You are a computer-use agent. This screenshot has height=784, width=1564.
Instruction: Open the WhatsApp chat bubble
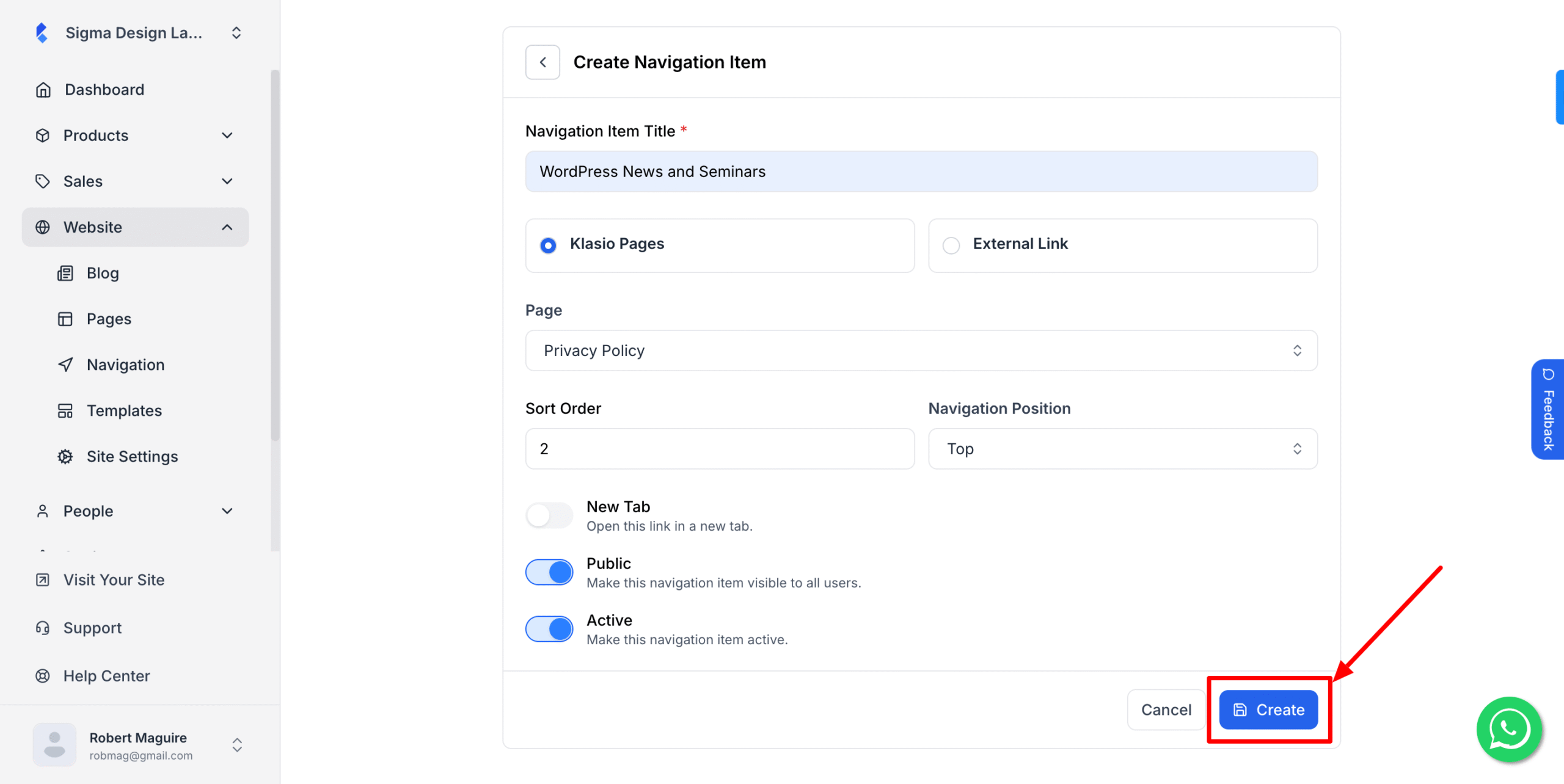[1509, 729]
